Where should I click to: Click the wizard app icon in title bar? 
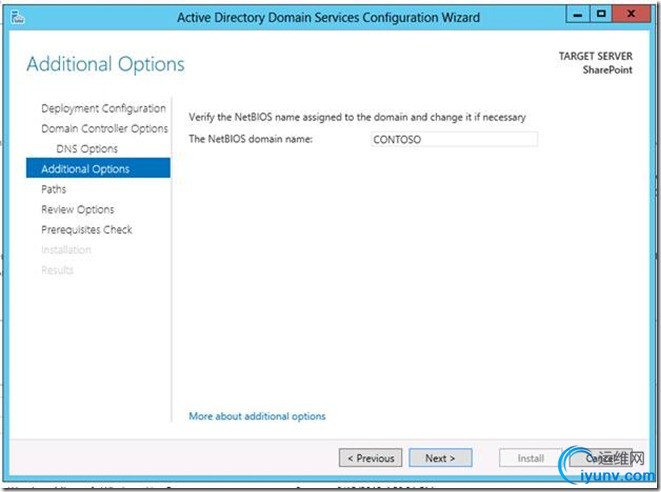(17, 17)
